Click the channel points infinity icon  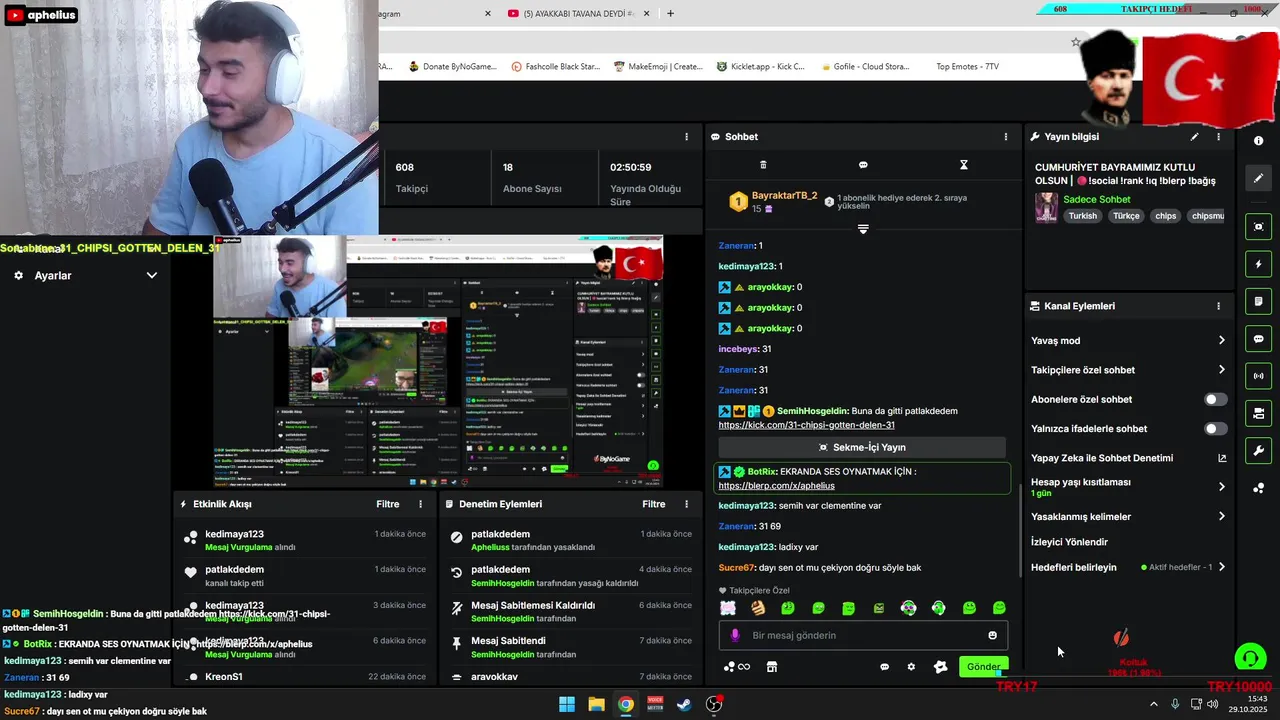[x=737, y=667]
